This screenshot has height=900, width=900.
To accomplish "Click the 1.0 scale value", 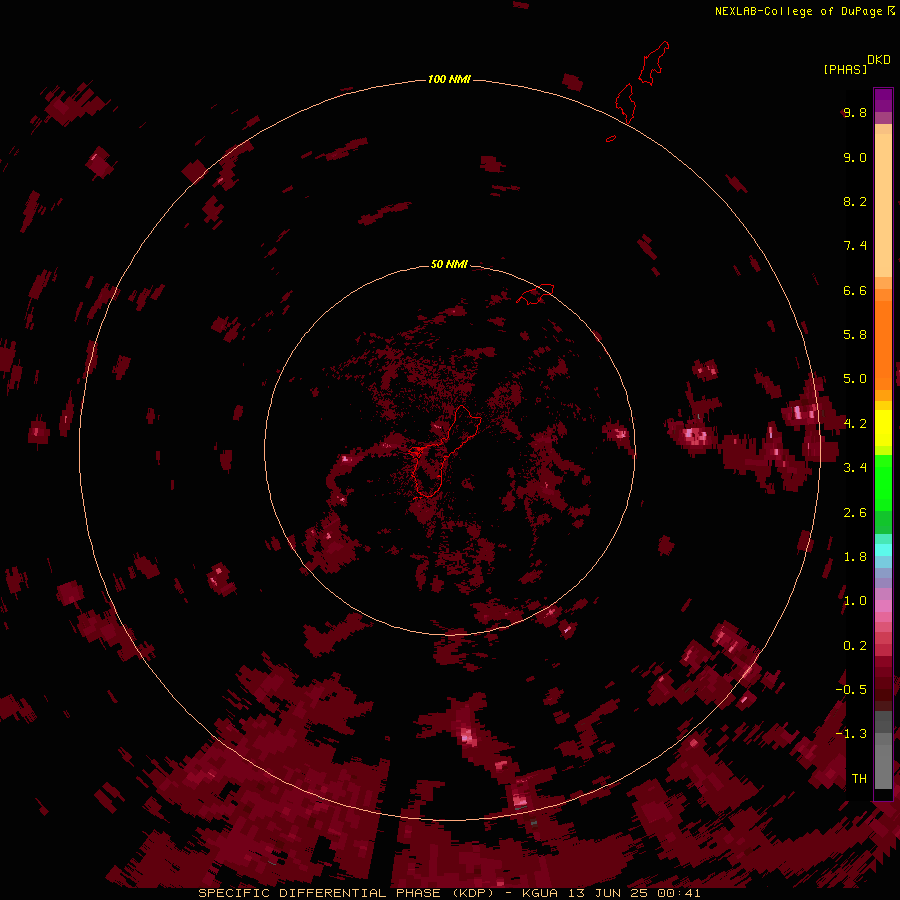I will click(855, 601).
